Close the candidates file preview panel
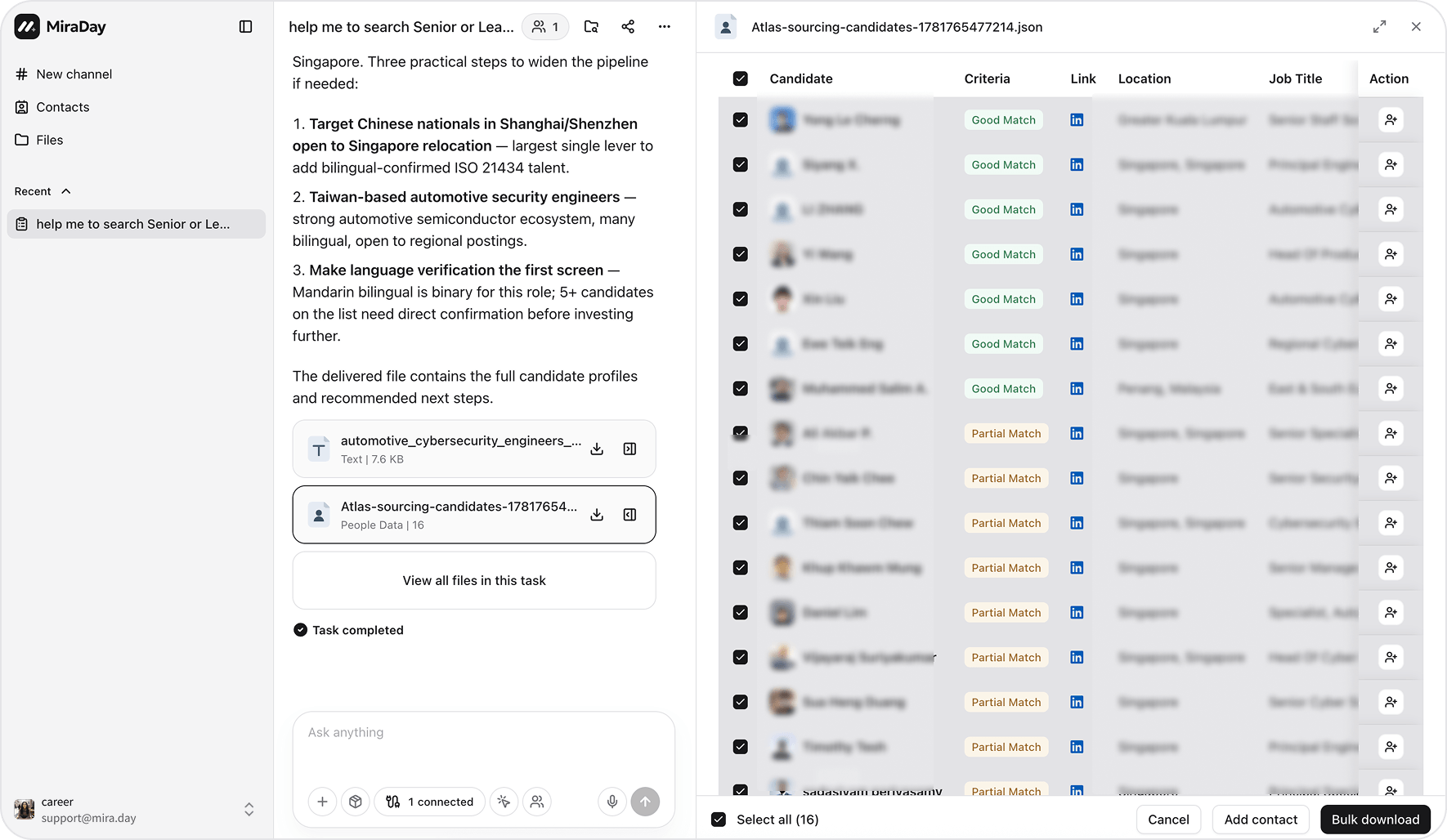Viewport: 1447px width, 840px height. point(1416,27)
